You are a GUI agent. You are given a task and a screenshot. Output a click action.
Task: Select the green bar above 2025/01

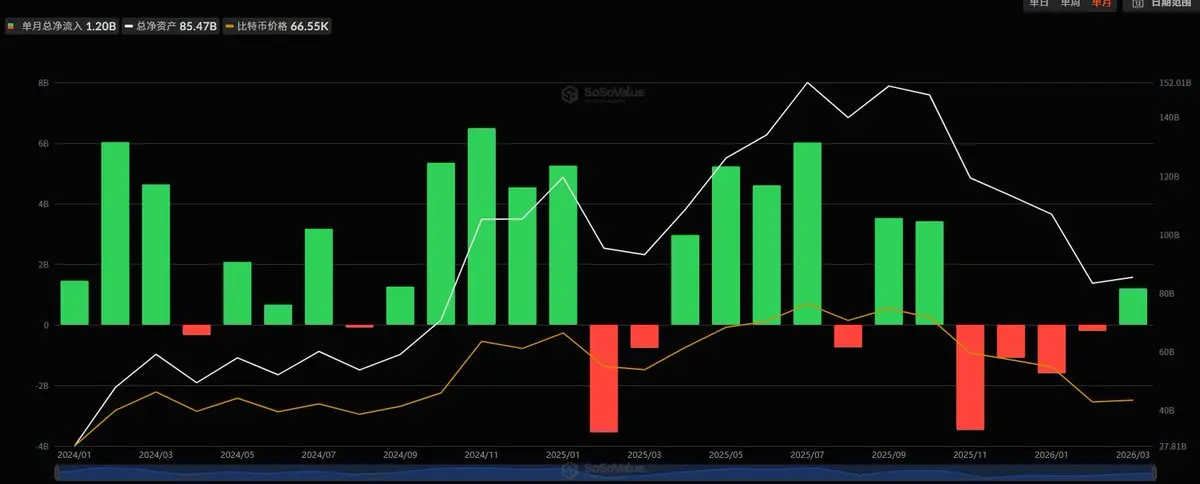point(563,246)
